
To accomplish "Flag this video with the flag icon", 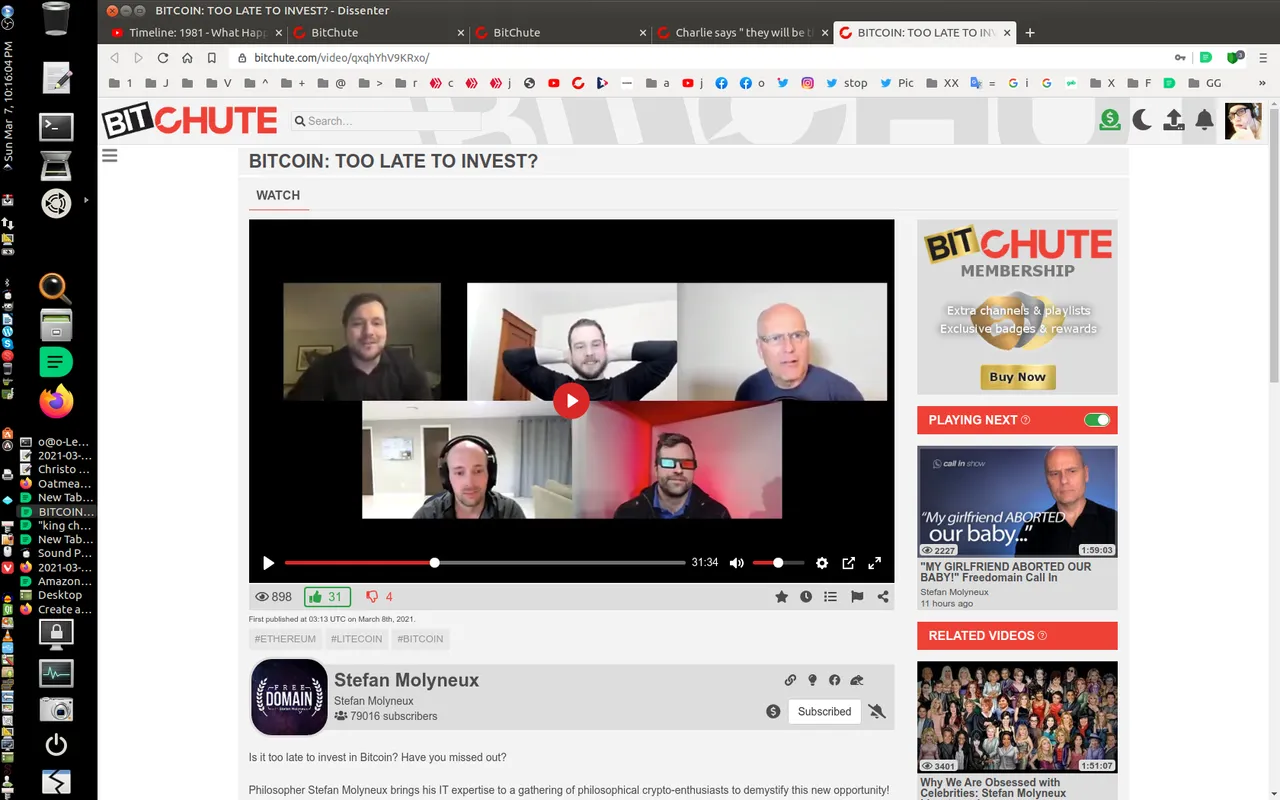I will click(857, 597).
